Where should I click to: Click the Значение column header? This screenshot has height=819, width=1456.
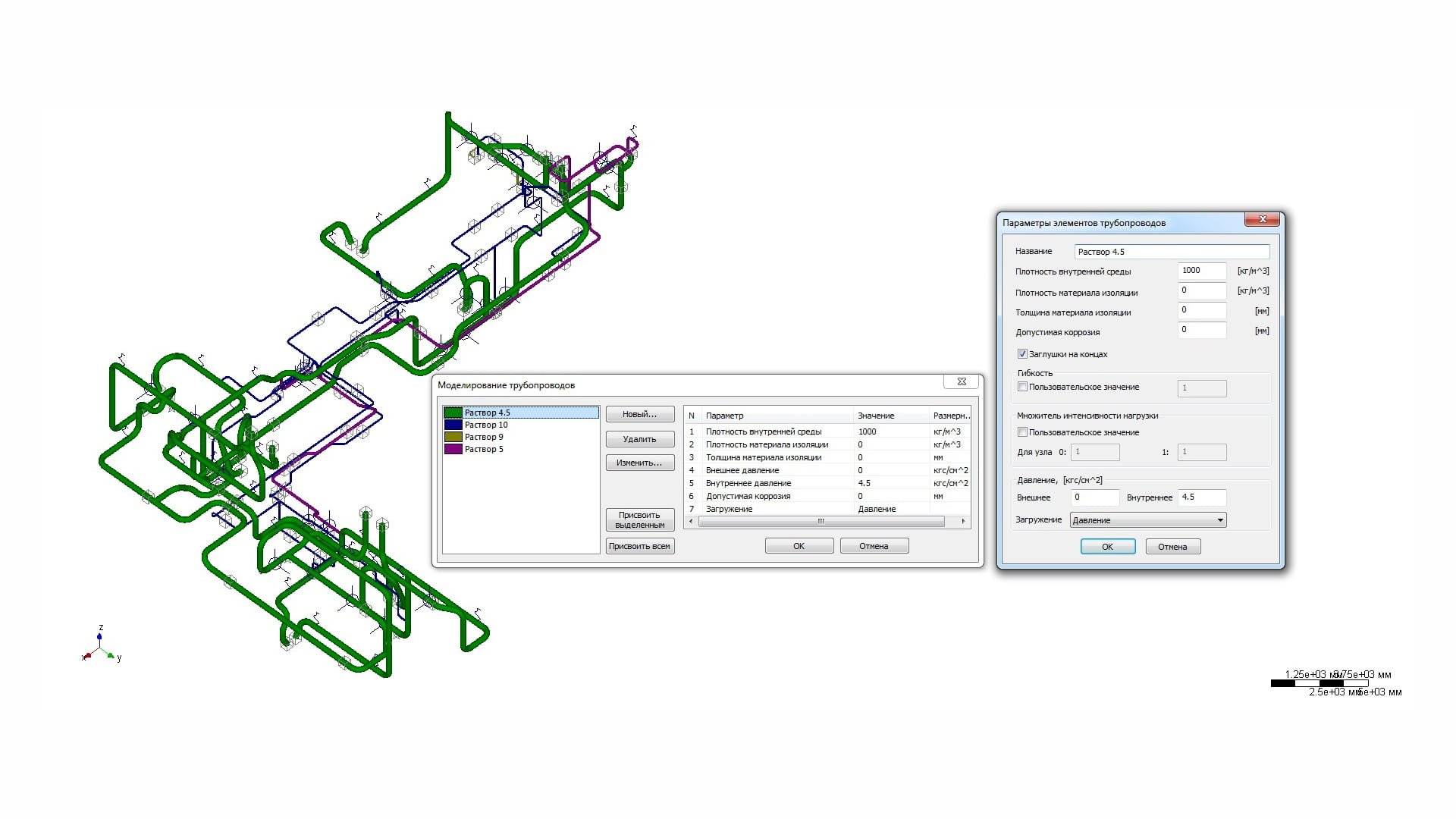890,416
